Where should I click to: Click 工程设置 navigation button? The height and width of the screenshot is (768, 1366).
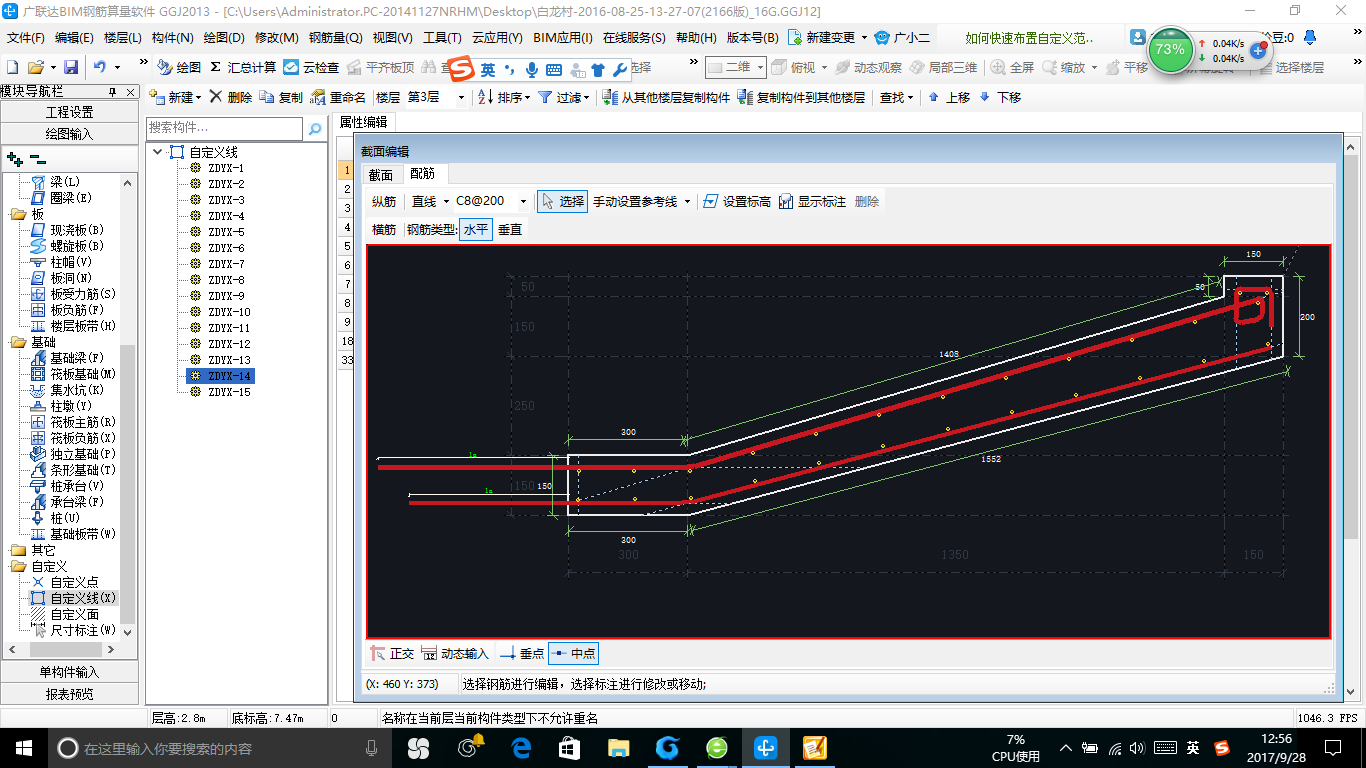pyautogui.click(x=69, y=112)
